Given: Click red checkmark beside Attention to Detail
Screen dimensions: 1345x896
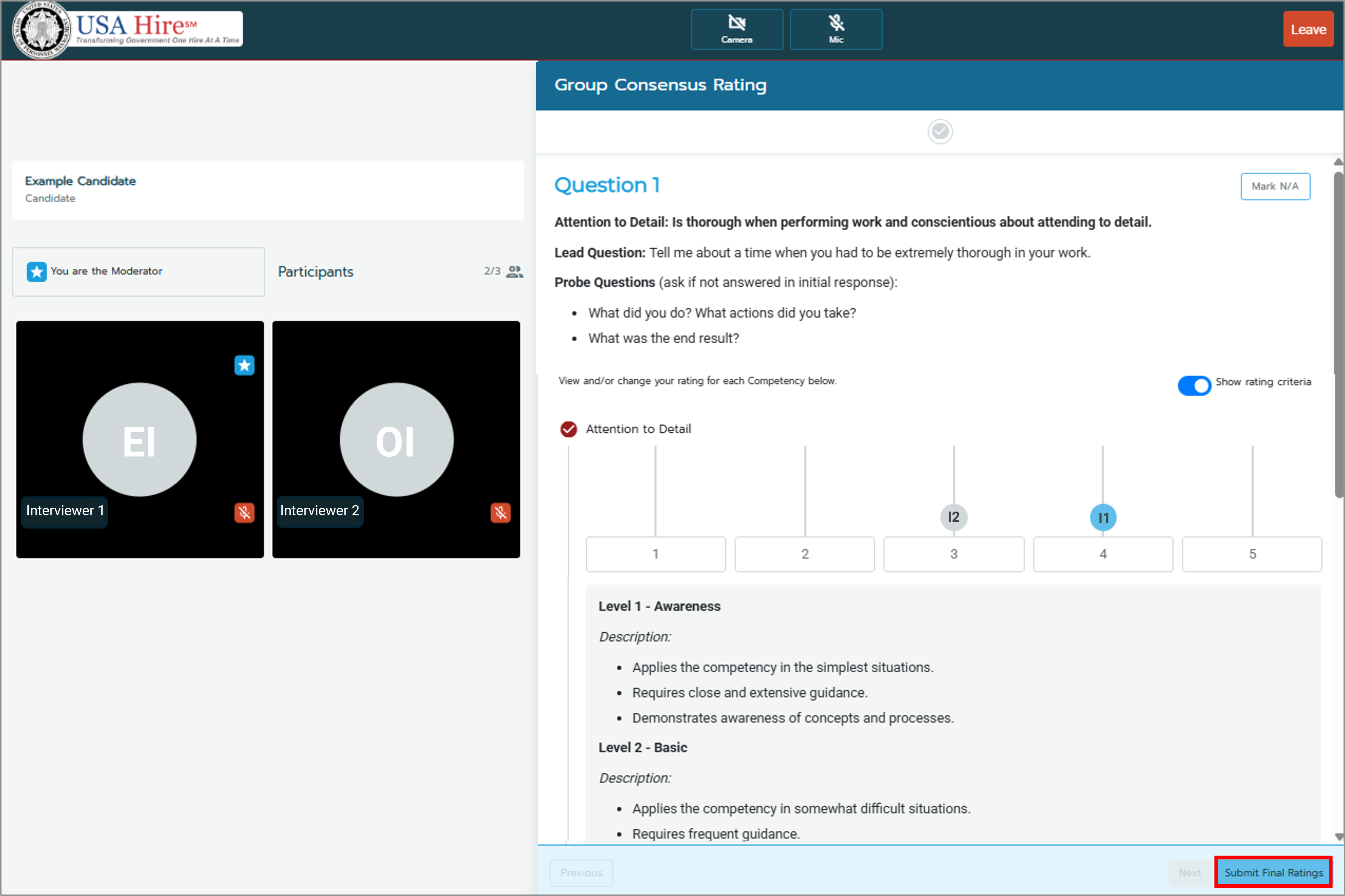Looking at the screenshot, I should [568, 429].
